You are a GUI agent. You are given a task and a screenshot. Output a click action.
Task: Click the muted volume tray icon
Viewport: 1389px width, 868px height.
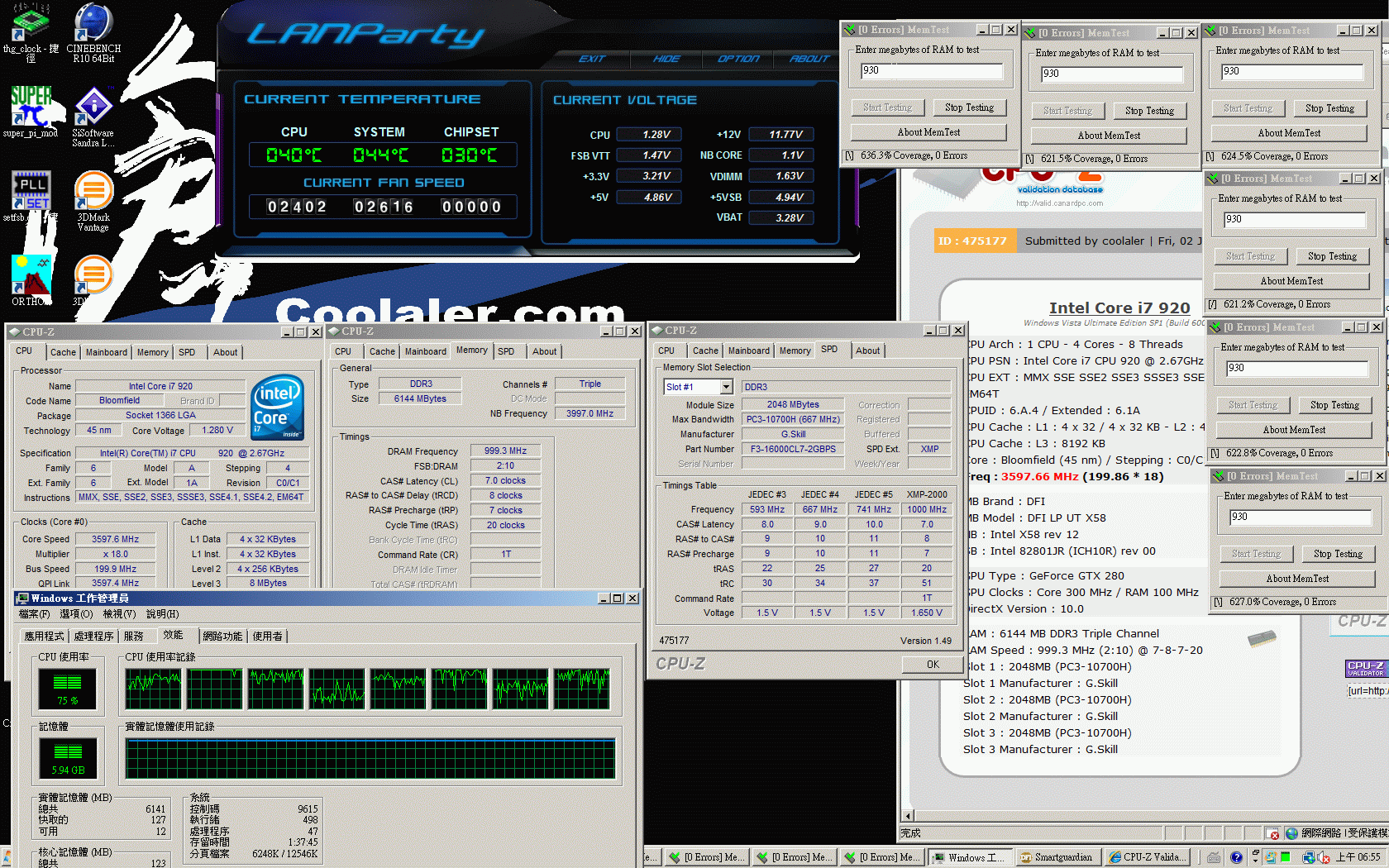pyautogui.click(x=1324, y=857)
